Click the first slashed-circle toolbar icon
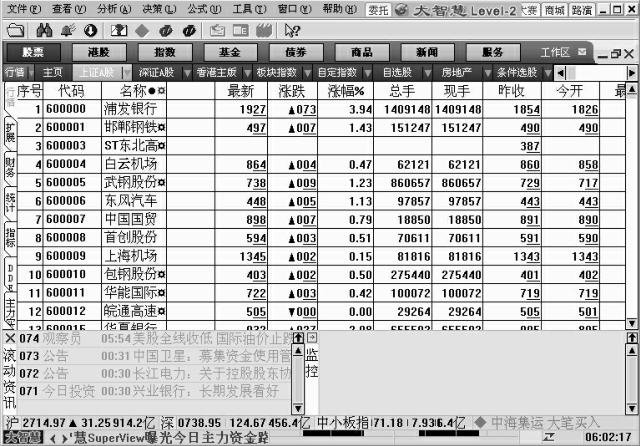The image size is (640, 446). coord(165,31)
